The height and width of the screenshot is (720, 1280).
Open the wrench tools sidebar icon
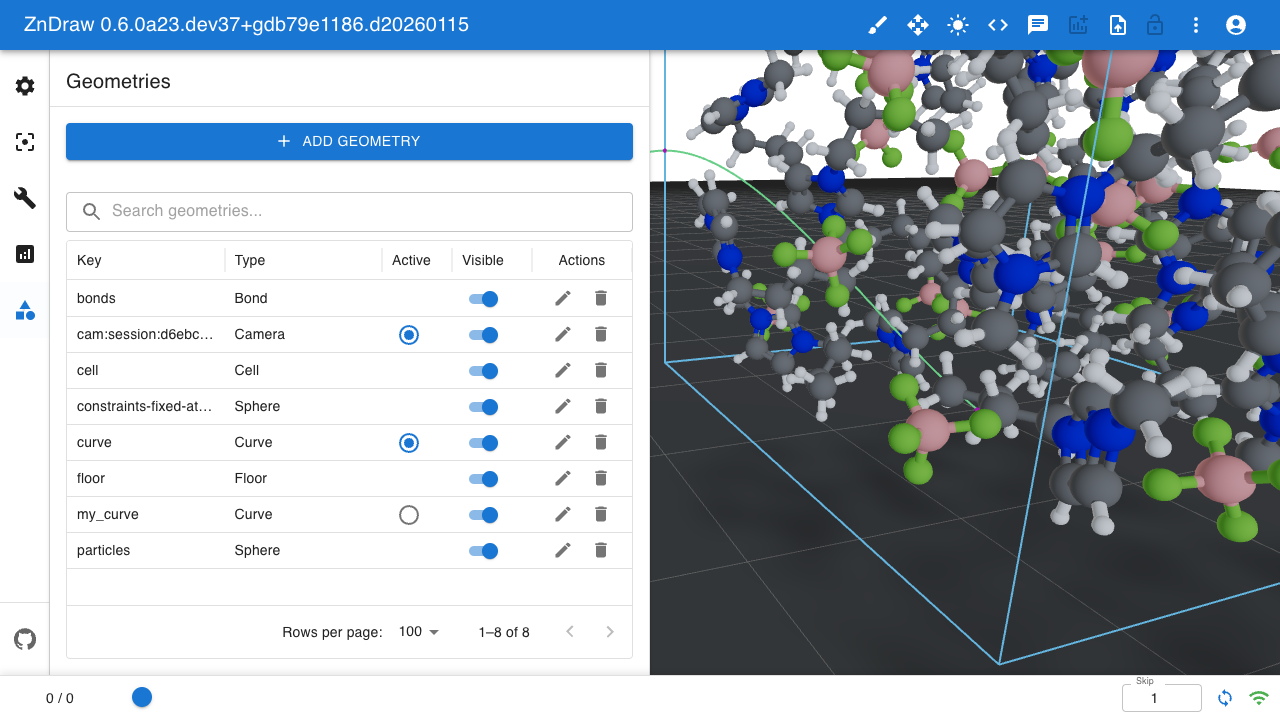tap(25, 198)
